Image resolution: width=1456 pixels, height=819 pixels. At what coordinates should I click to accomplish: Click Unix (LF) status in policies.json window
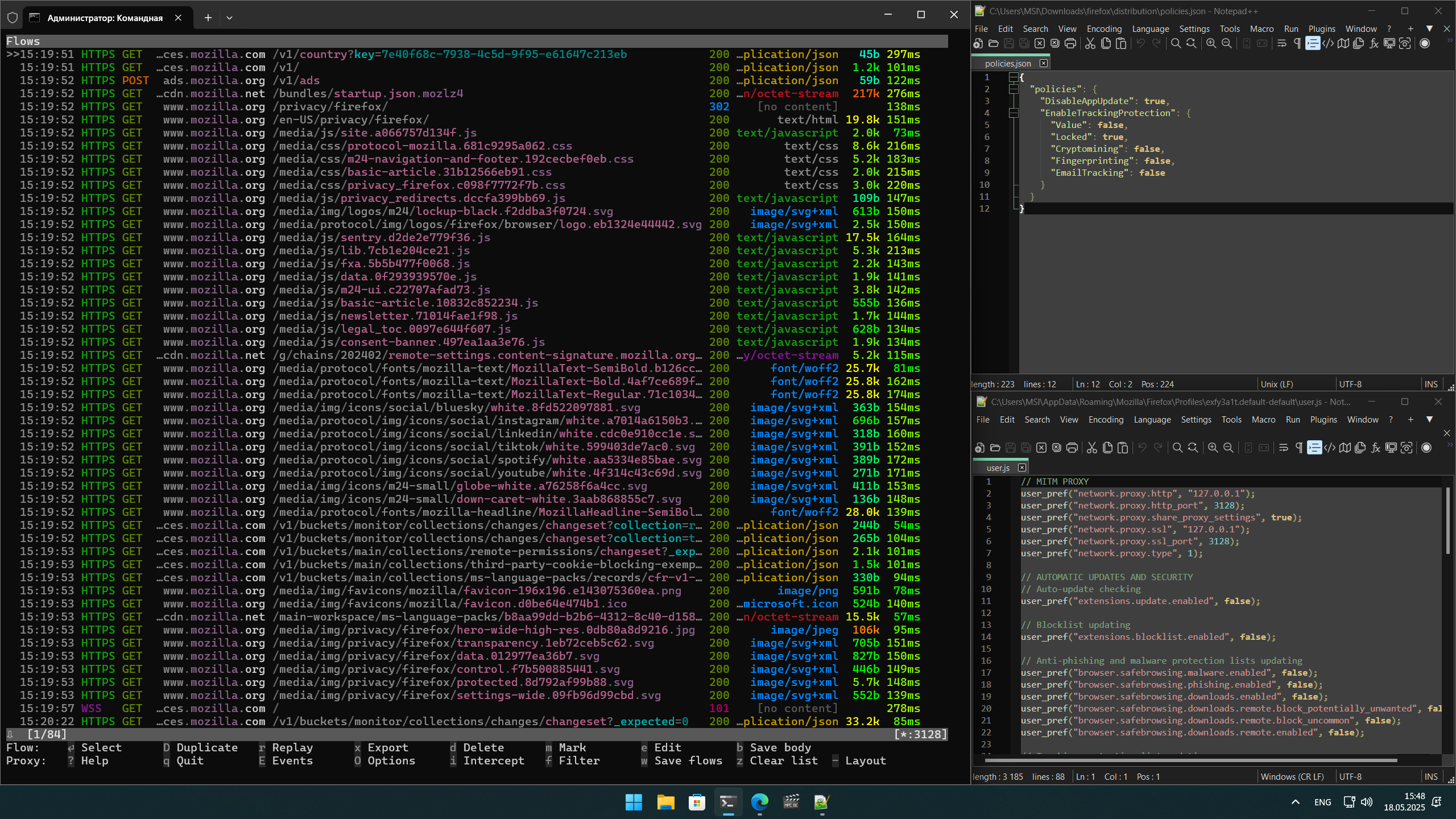tap(1277, 384)
